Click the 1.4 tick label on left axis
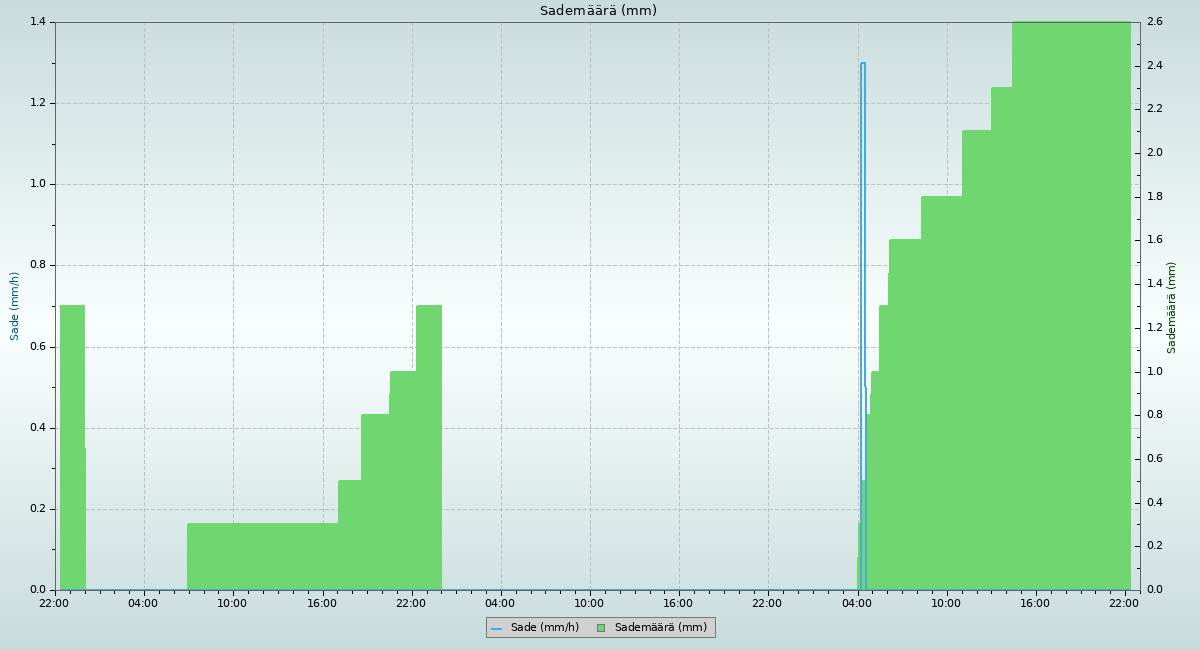 click(x=38, y=22)
